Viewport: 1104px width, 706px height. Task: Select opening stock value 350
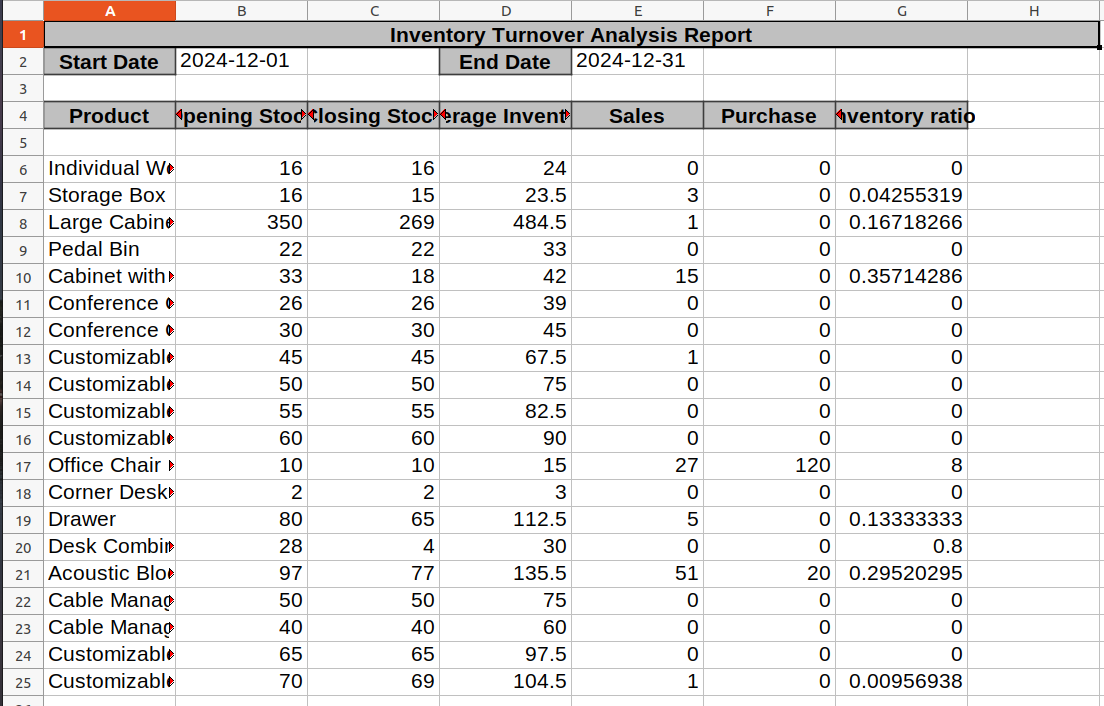pyautogui.click(x=242, y=222)
